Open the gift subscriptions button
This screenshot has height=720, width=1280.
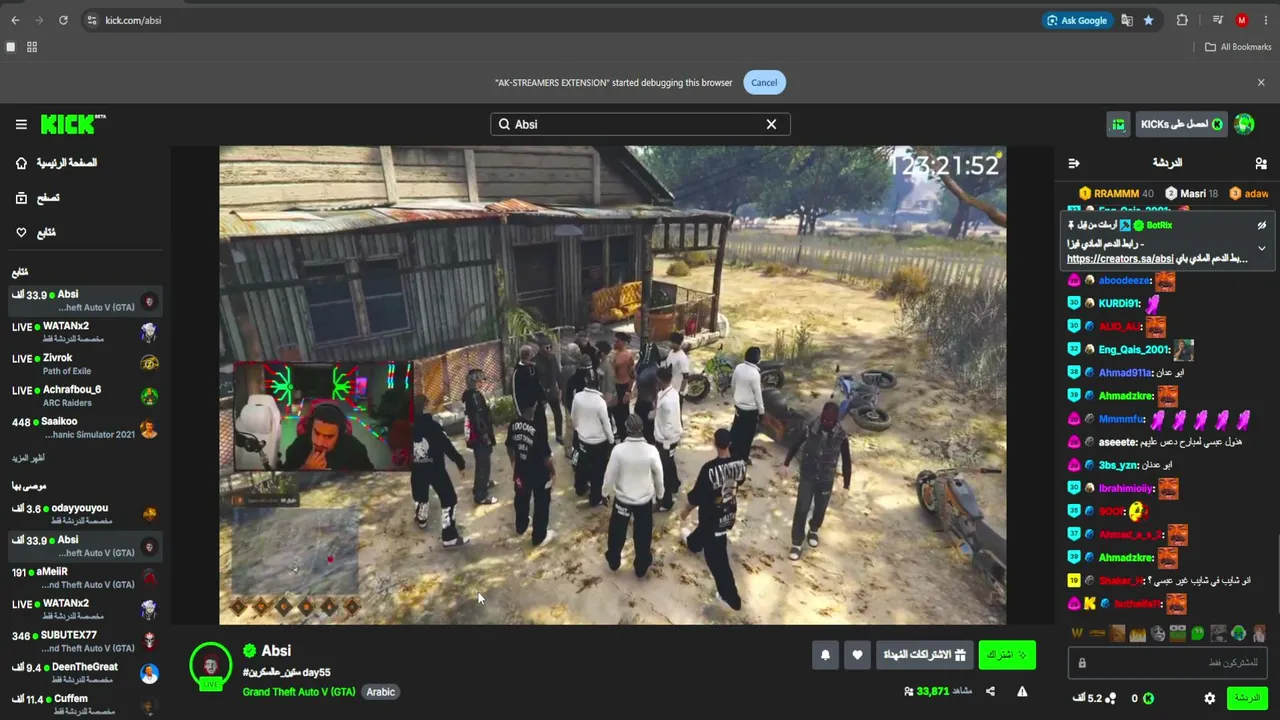[924, 655]
